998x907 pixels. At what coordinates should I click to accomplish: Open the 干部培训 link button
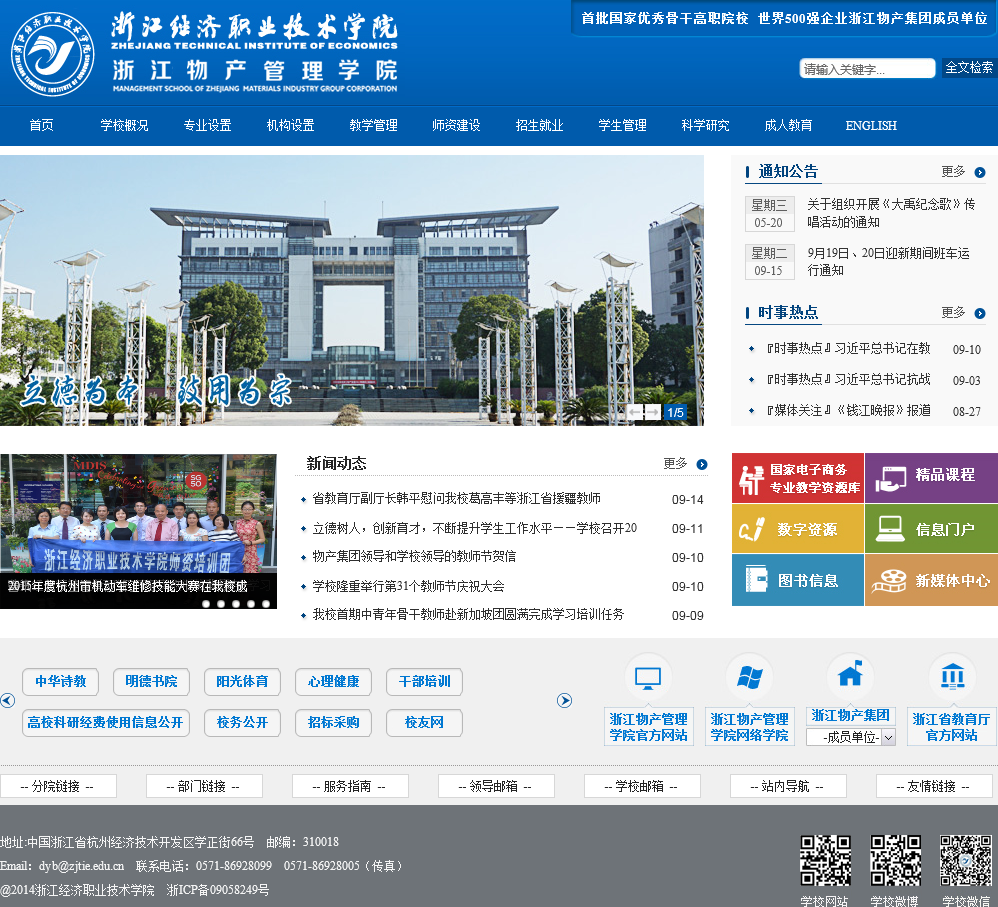[x=425, y=682]
